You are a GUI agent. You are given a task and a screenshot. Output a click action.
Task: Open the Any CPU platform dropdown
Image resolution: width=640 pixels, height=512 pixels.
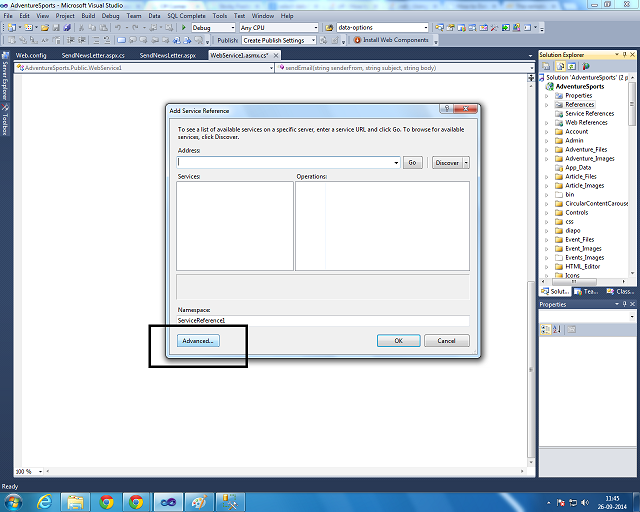[x=316, y=28]
